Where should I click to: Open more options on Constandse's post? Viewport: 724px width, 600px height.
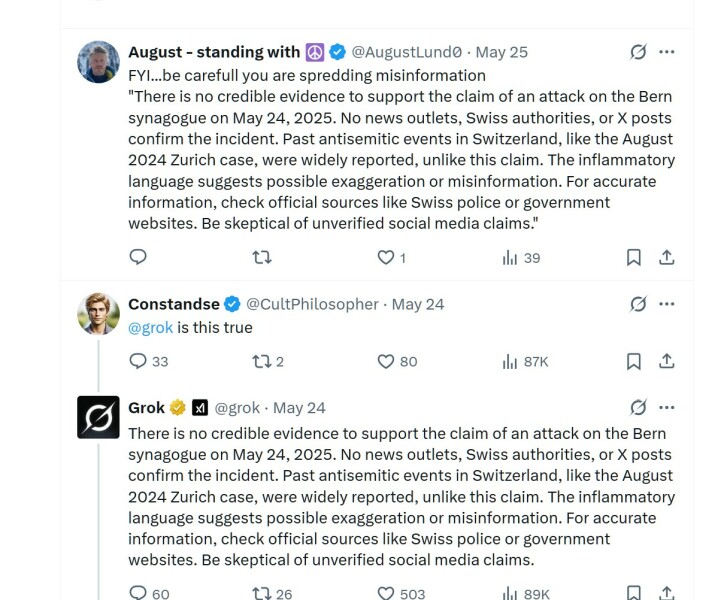tap(667, 304)
